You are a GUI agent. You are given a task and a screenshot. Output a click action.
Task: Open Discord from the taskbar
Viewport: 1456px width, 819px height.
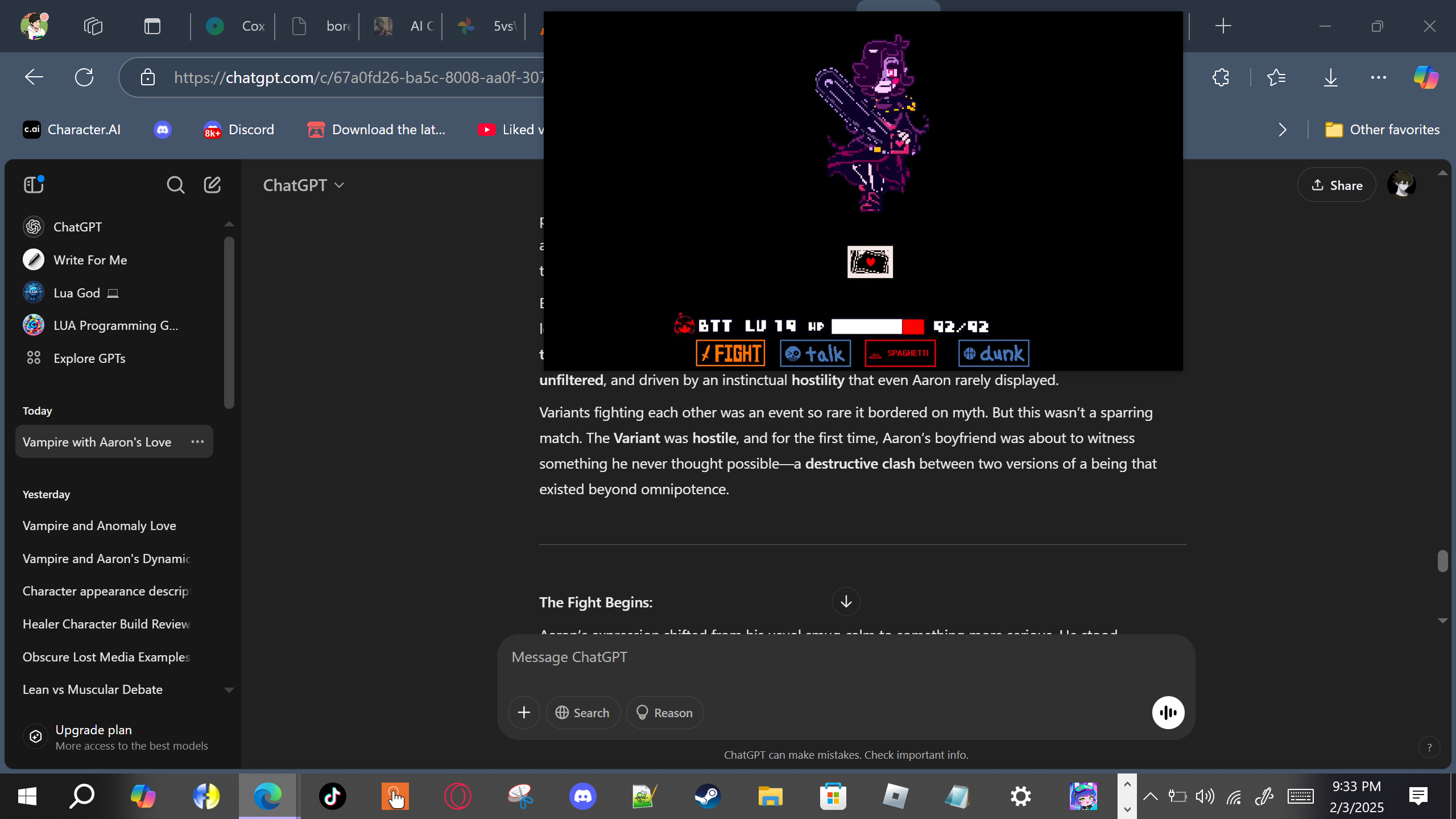point(583,796)
